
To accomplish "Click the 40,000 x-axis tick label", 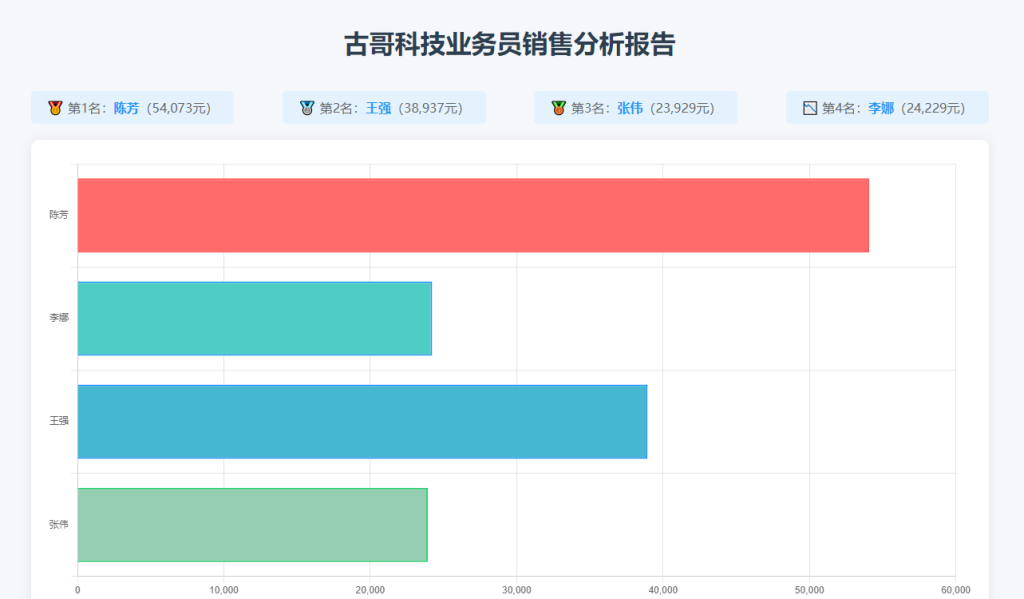I will tap(663, 590).
